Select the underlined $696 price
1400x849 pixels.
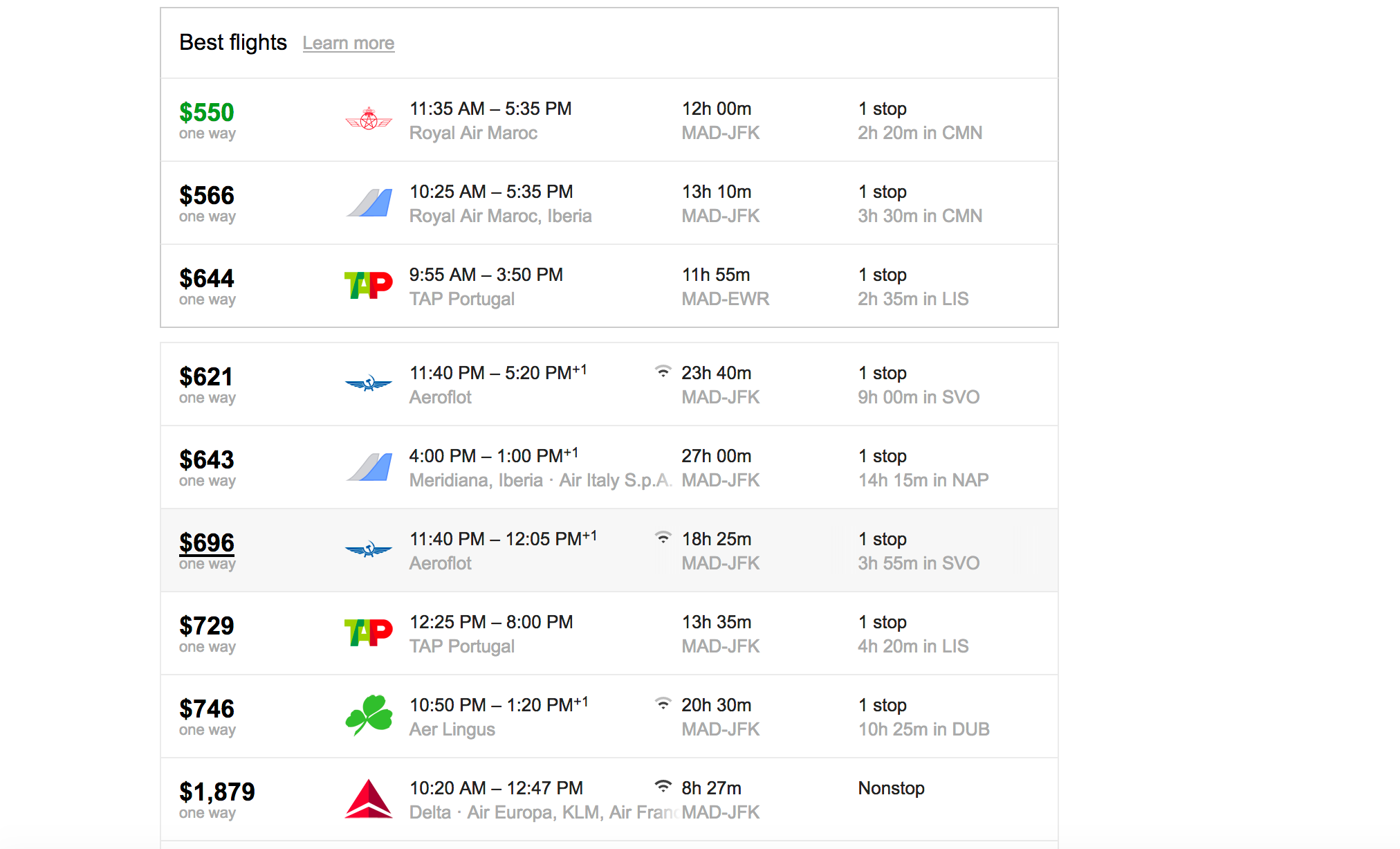pyautogui.click(x=207, y=542)
